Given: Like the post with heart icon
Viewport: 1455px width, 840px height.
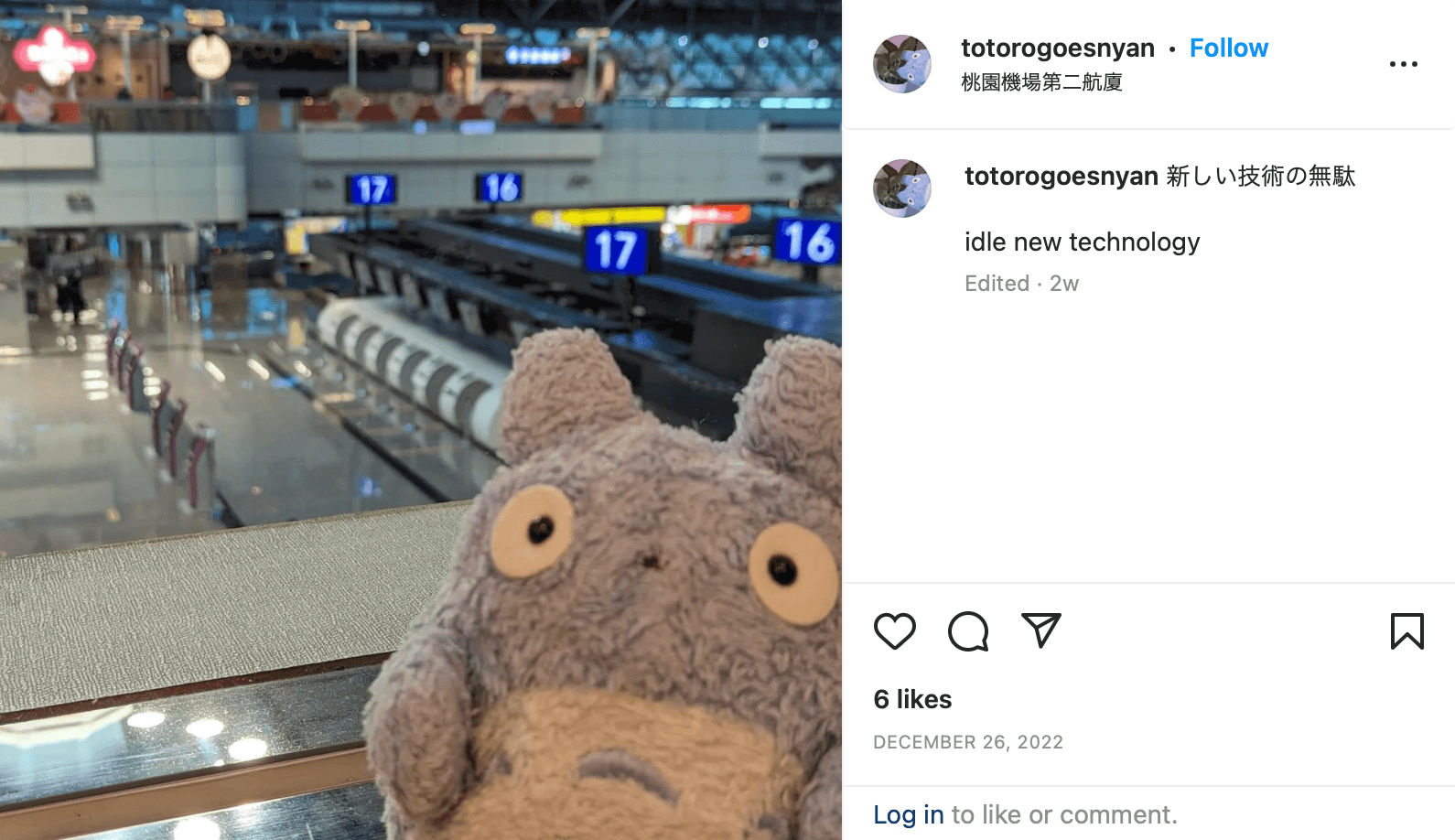Looking at the screenshot, I should [894, 631].
